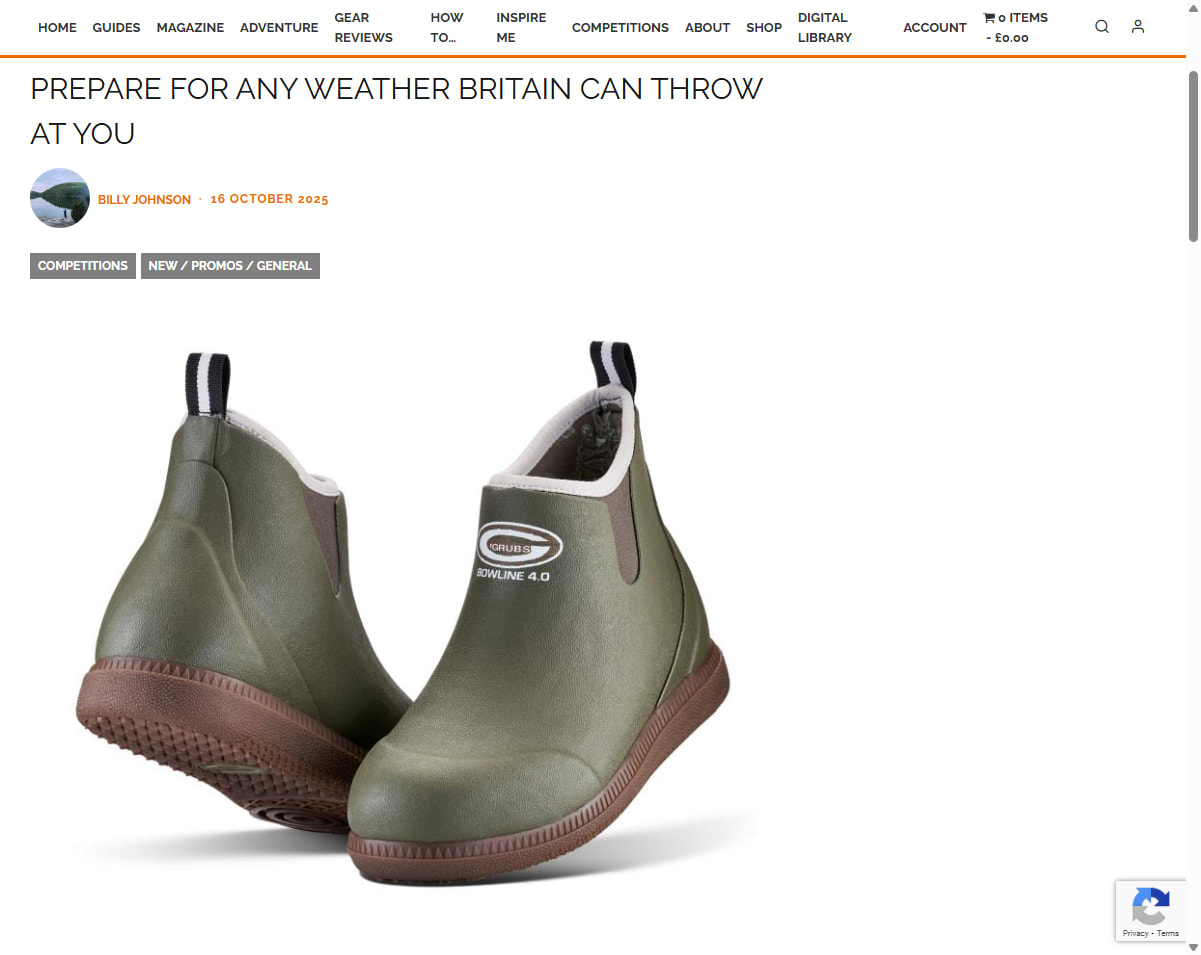Open the Guides menu
The width and height of the screenshot is (1201, 955).
tap(116, 28)
